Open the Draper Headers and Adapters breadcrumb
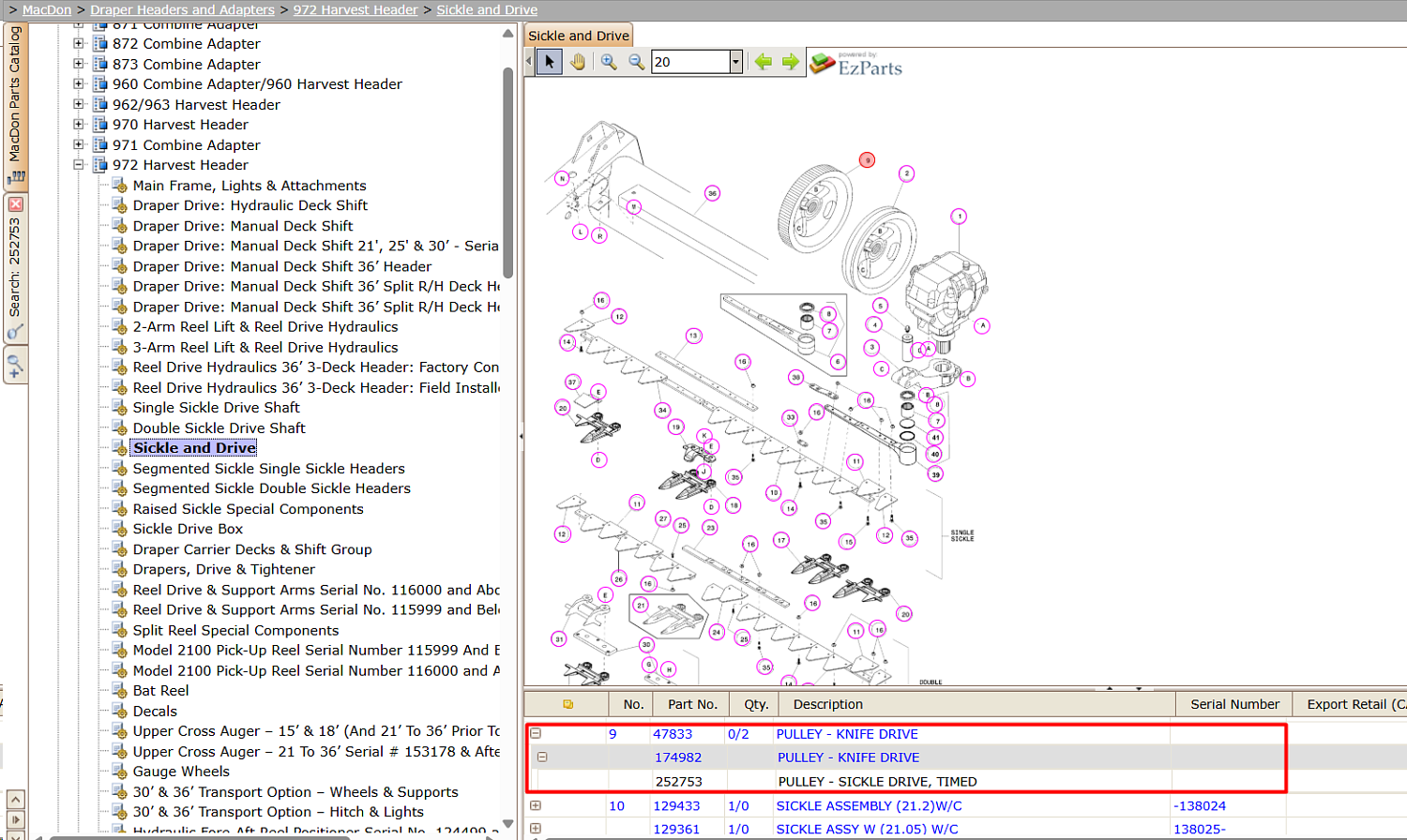 183,9
